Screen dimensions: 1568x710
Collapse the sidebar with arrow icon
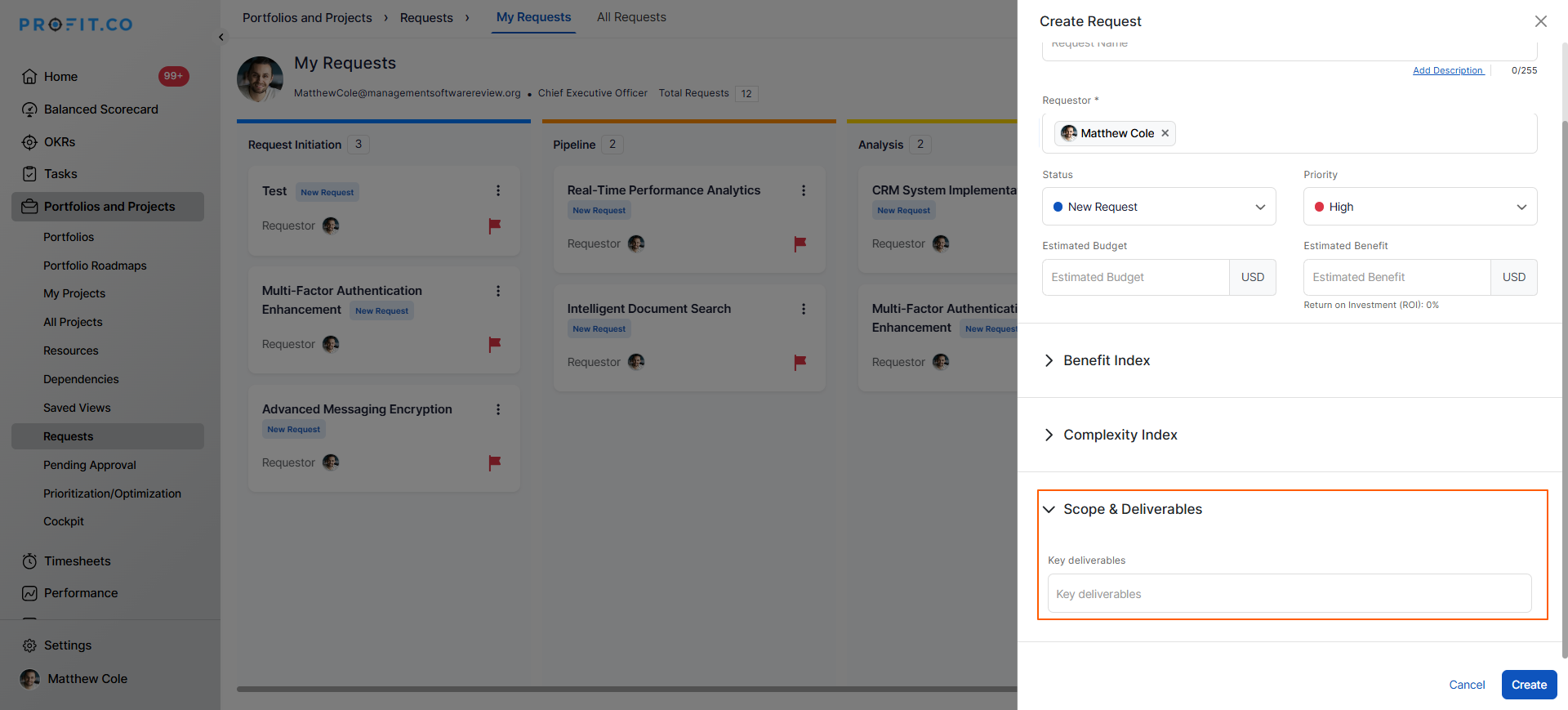221,37
